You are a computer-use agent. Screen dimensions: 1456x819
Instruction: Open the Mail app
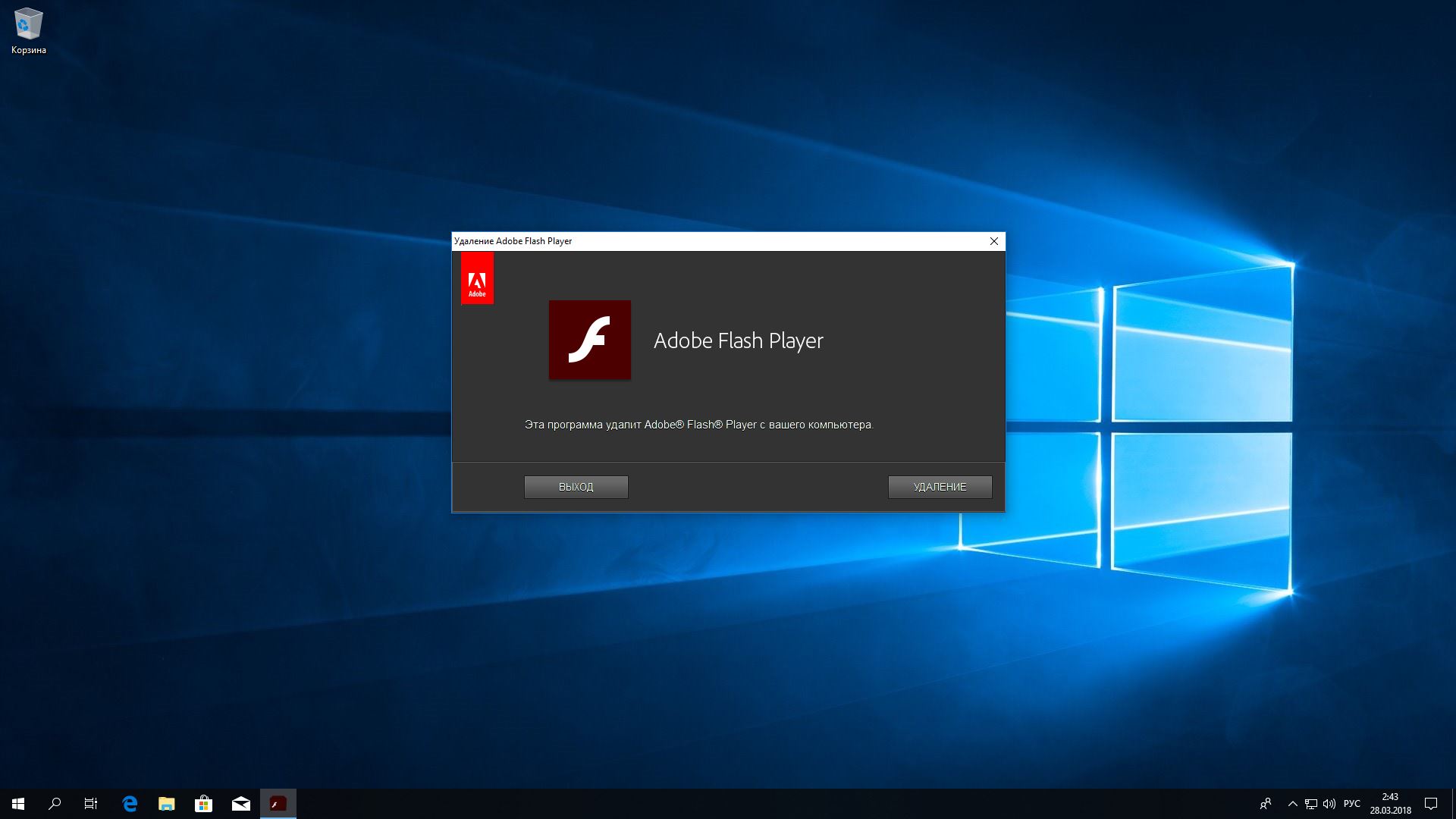pos(240,803)
